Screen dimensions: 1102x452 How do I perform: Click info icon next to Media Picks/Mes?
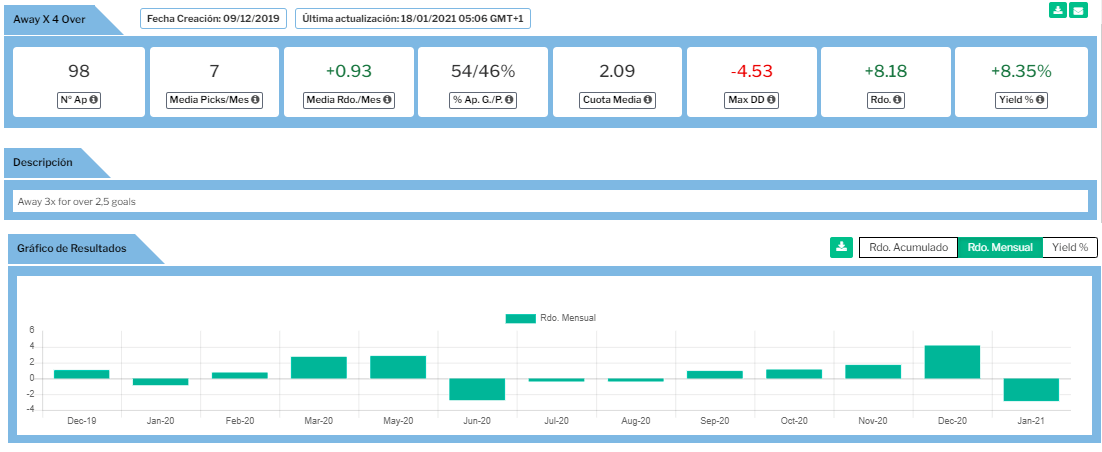[x=256, y=100]
